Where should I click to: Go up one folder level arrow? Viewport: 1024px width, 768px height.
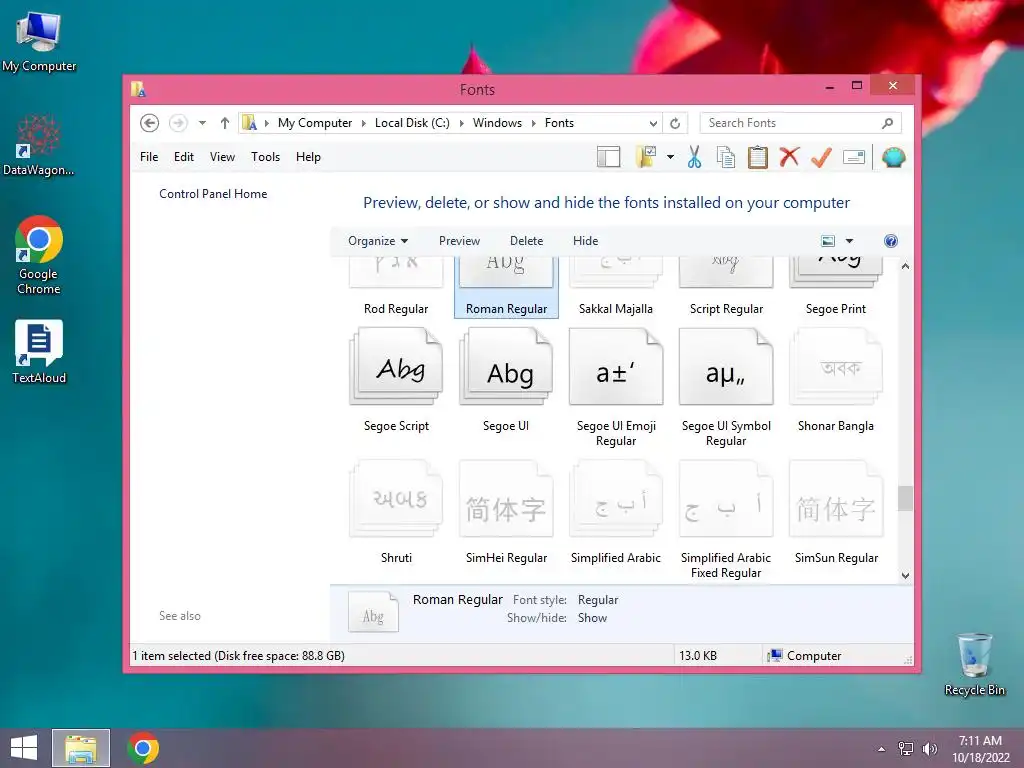click(x=225, y=123)
